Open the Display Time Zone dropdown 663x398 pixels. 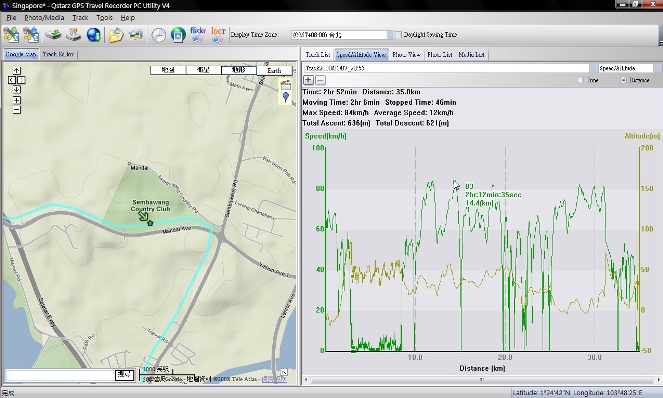390,35
